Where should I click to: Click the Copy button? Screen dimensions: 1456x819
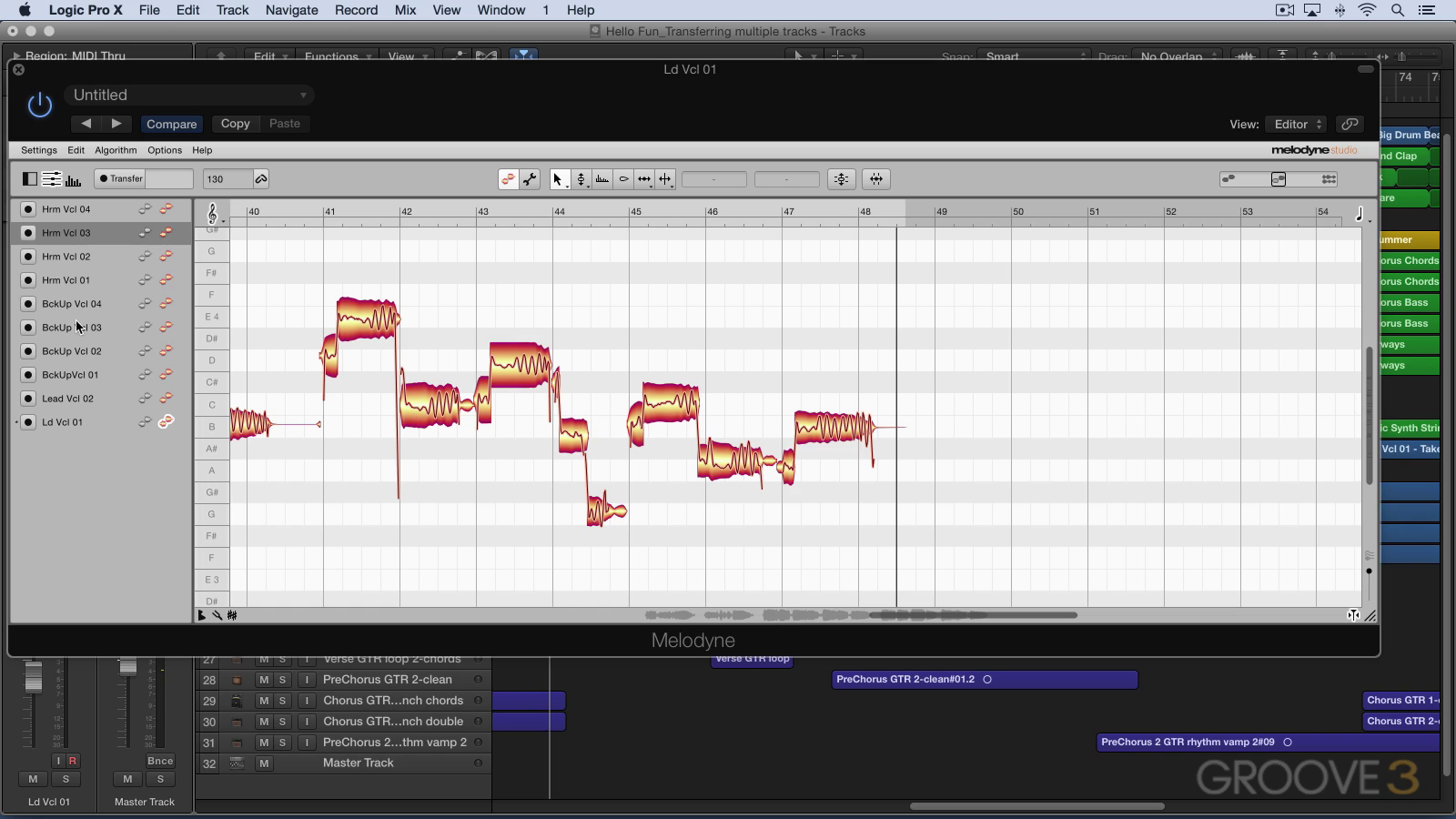pyautogui.click(x=235, y=124)
